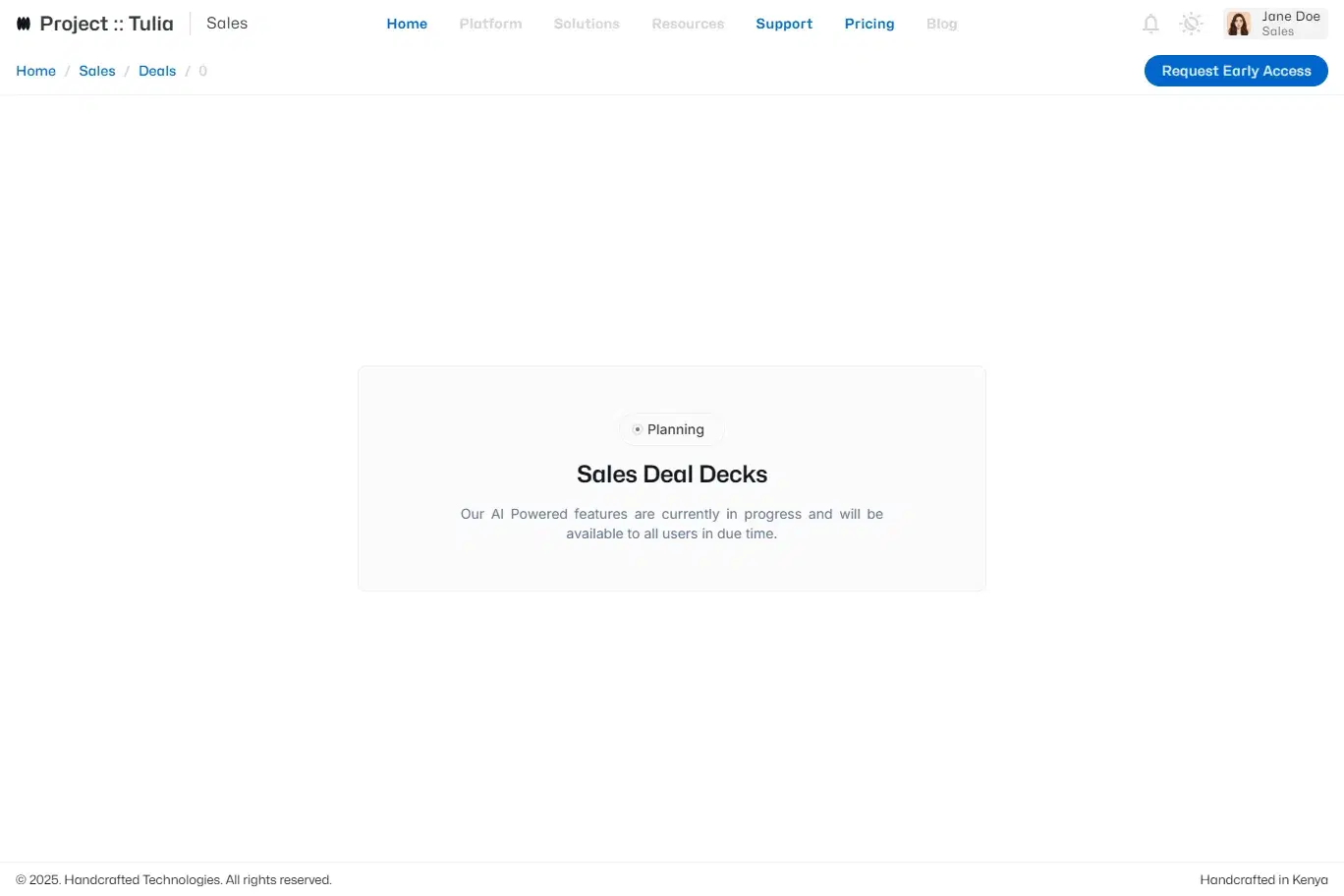Image resolution: width=1344 pixels, height=896 pixels.
Task: Click the Project :: Tulia logo icon
Action: (24, 23)
